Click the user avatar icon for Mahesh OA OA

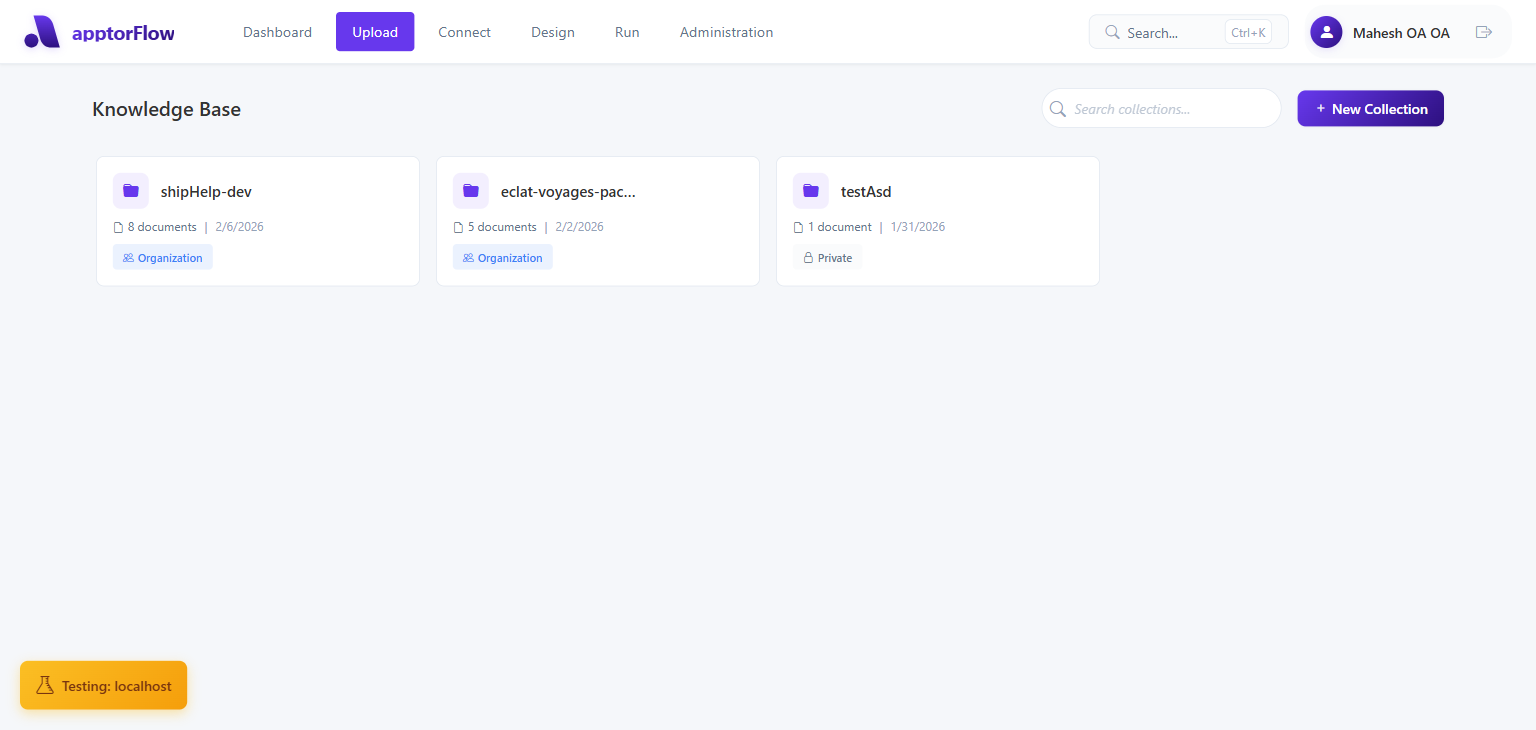1325,31
